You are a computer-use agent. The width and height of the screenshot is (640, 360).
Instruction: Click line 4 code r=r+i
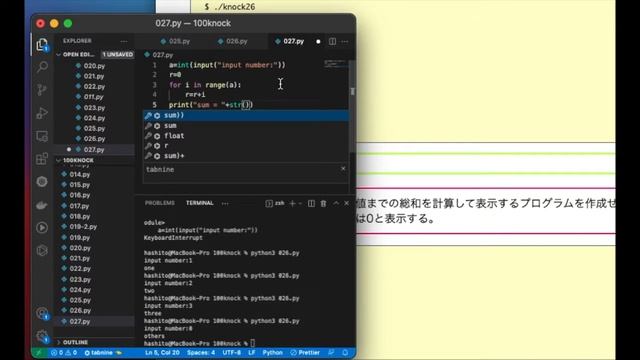click(x=195, y=95)
